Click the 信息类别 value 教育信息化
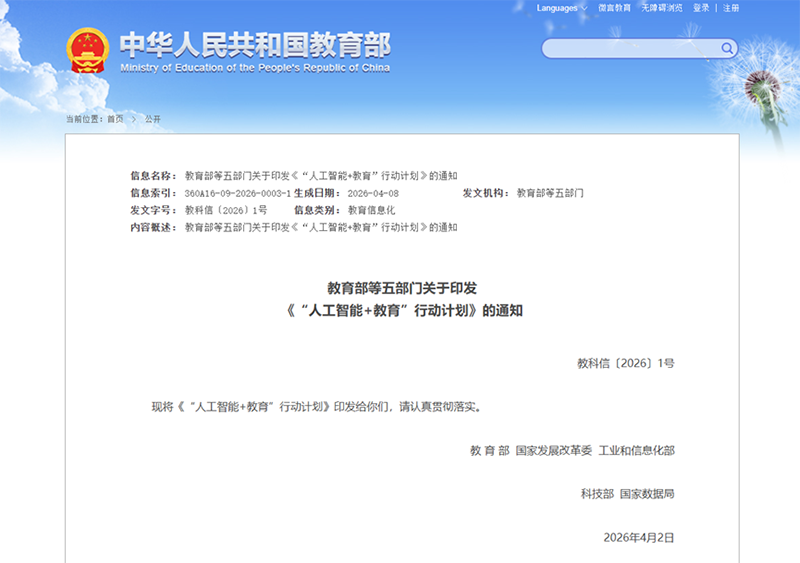This screenshot has height=563, width=800. [372, 210]
